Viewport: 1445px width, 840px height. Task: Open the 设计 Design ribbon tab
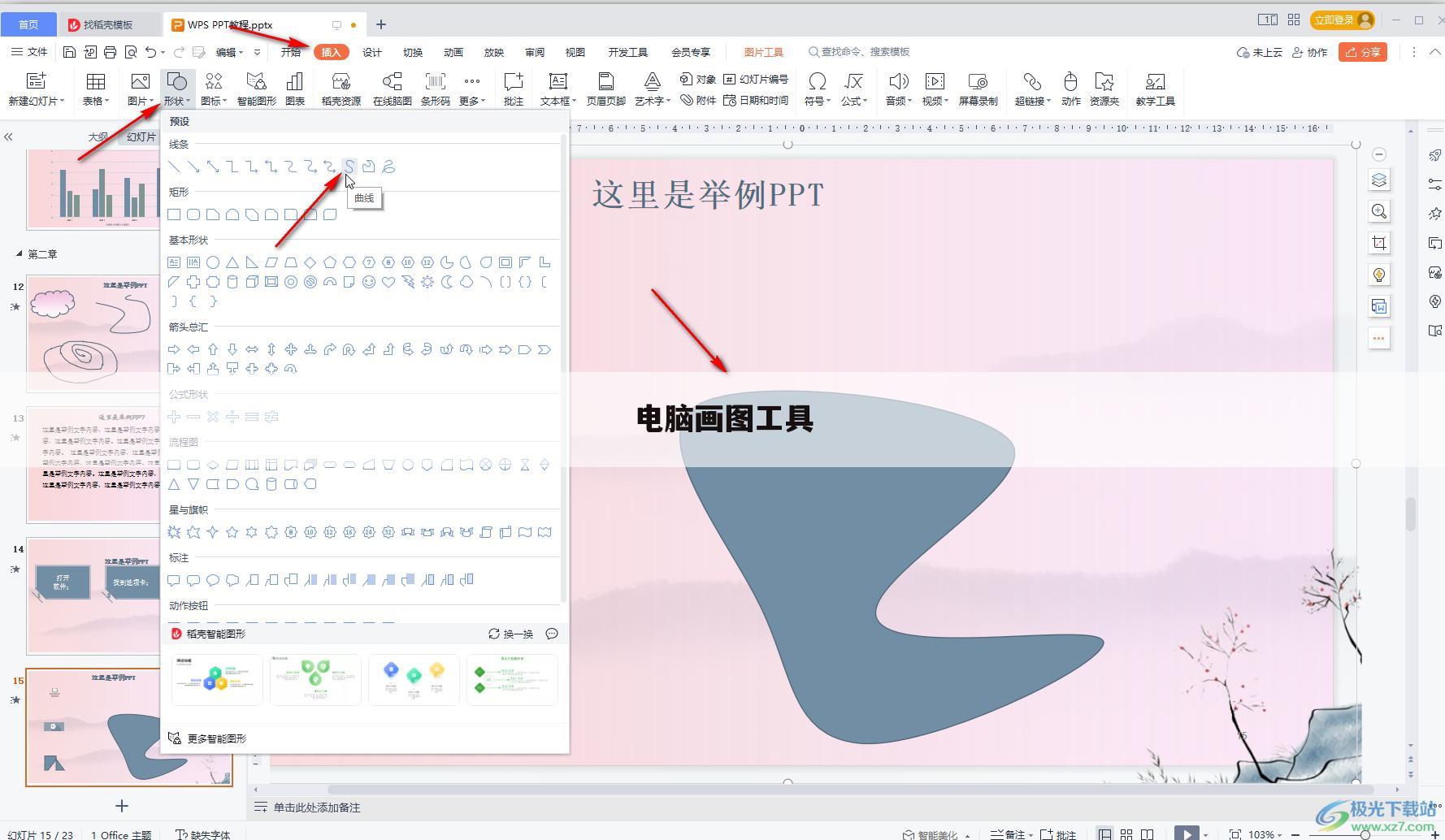[372, 52]
